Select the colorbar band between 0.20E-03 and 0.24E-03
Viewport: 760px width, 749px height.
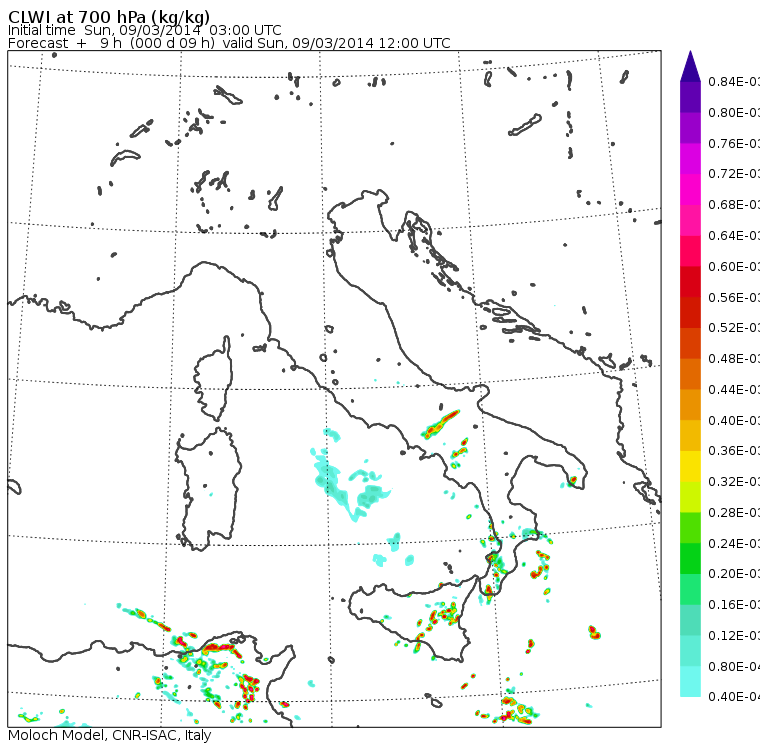click(x=690, y=558)
